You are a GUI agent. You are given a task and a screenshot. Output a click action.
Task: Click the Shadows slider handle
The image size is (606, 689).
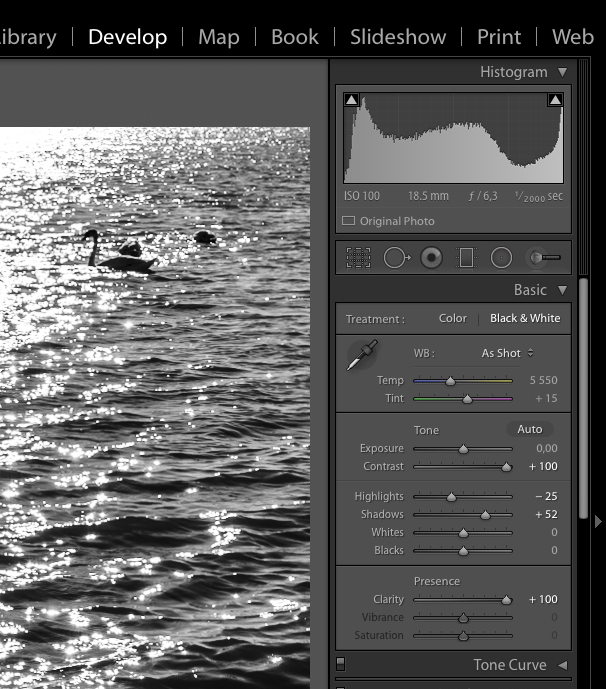tap(485, 515)
